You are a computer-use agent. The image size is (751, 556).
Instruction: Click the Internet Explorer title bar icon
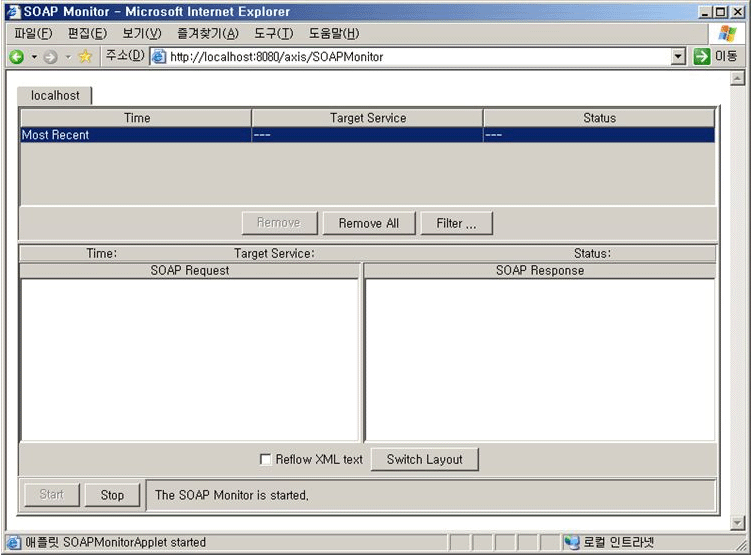(x=14, y=11)
